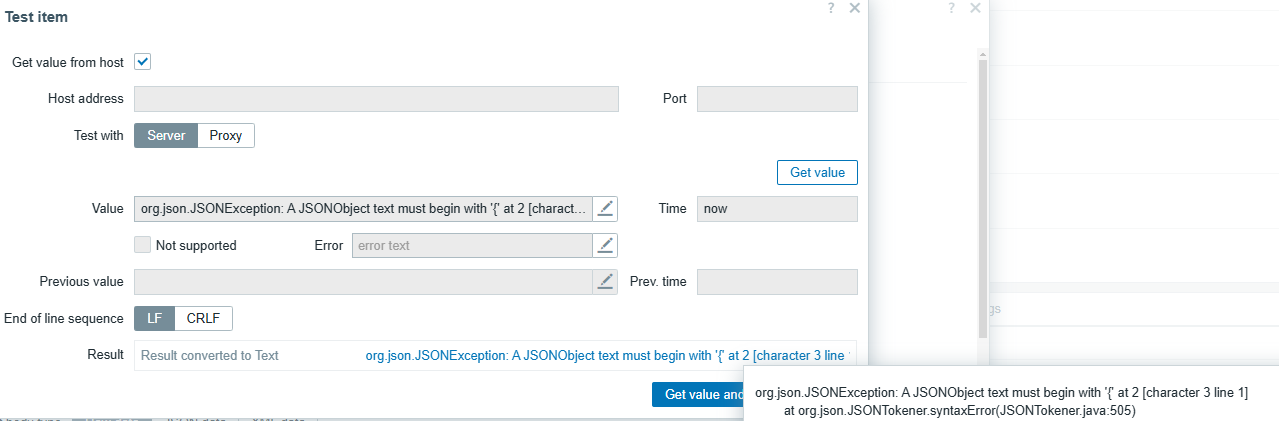1279x421 pixels.
Task: Select Server in Test with toggle
Action: 166,135
